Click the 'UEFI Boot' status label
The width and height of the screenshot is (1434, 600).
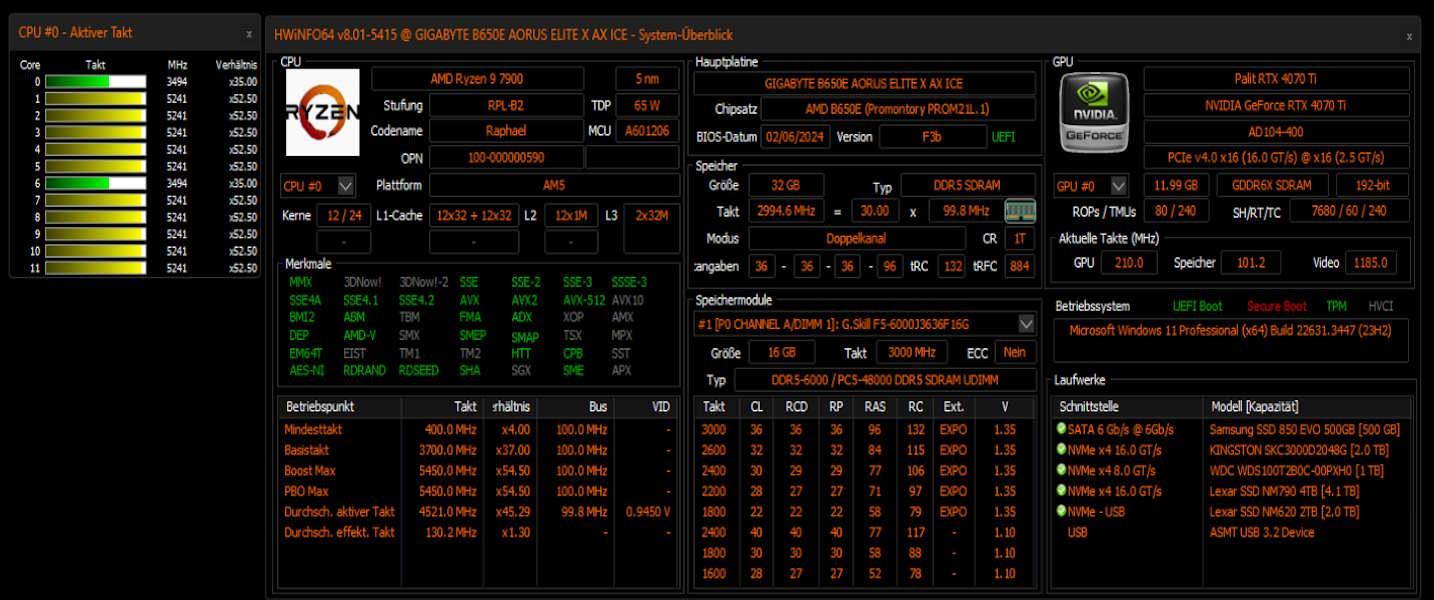tap(1197, 306)
